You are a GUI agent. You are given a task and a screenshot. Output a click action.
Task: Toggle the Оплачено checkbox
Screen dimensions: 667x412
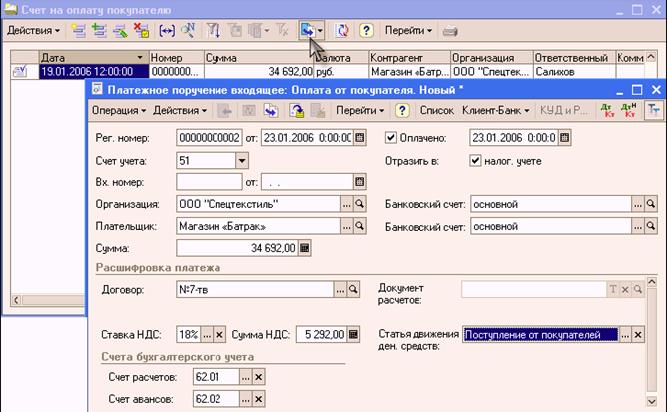click(391, 138)
